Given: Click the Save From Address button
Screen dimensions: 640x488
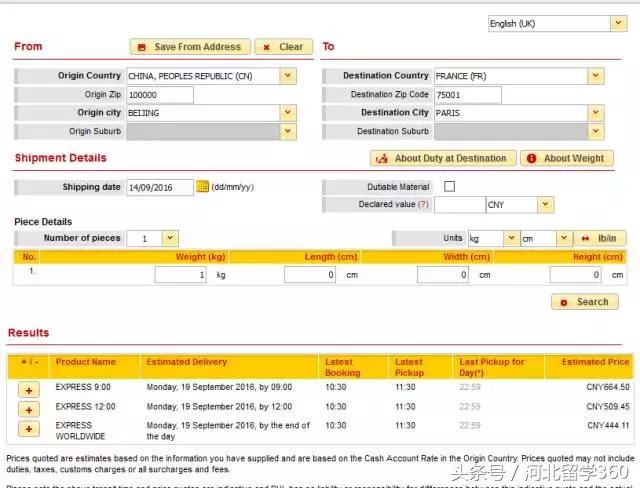Looking at the screenshot, I should [189, 47].
